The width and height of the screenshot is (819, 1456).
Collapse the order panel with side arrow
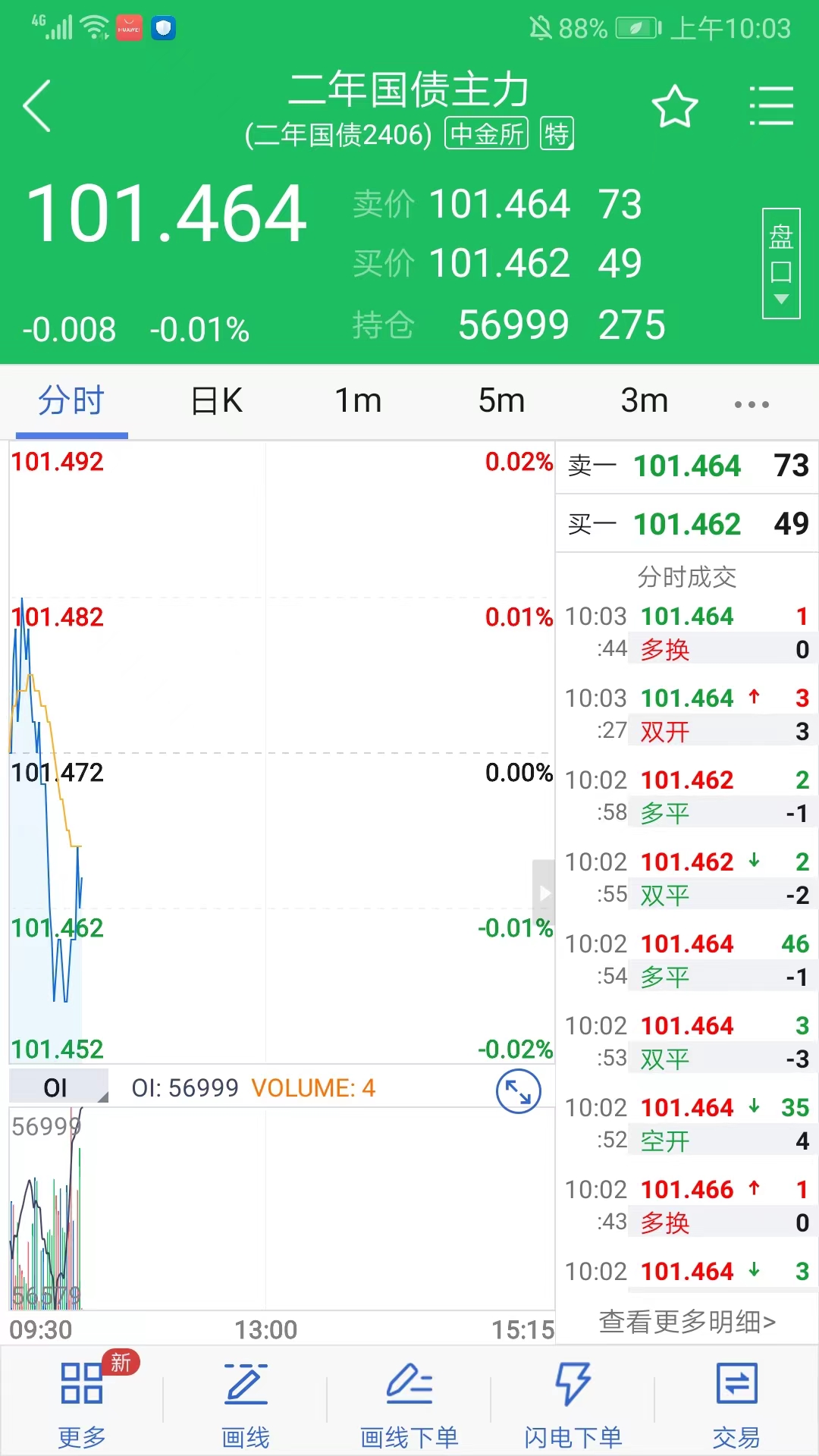point(544,893)
